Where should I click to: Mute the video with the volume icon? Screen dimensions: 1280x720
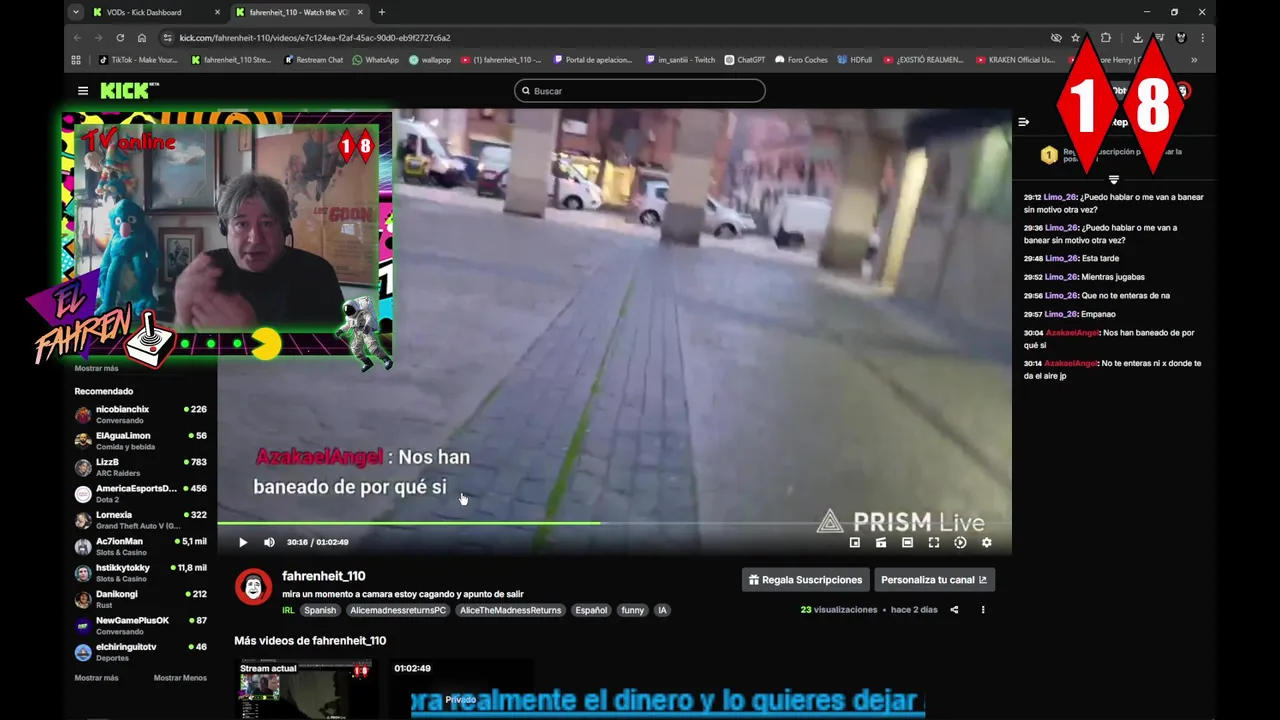coord(269,542)
